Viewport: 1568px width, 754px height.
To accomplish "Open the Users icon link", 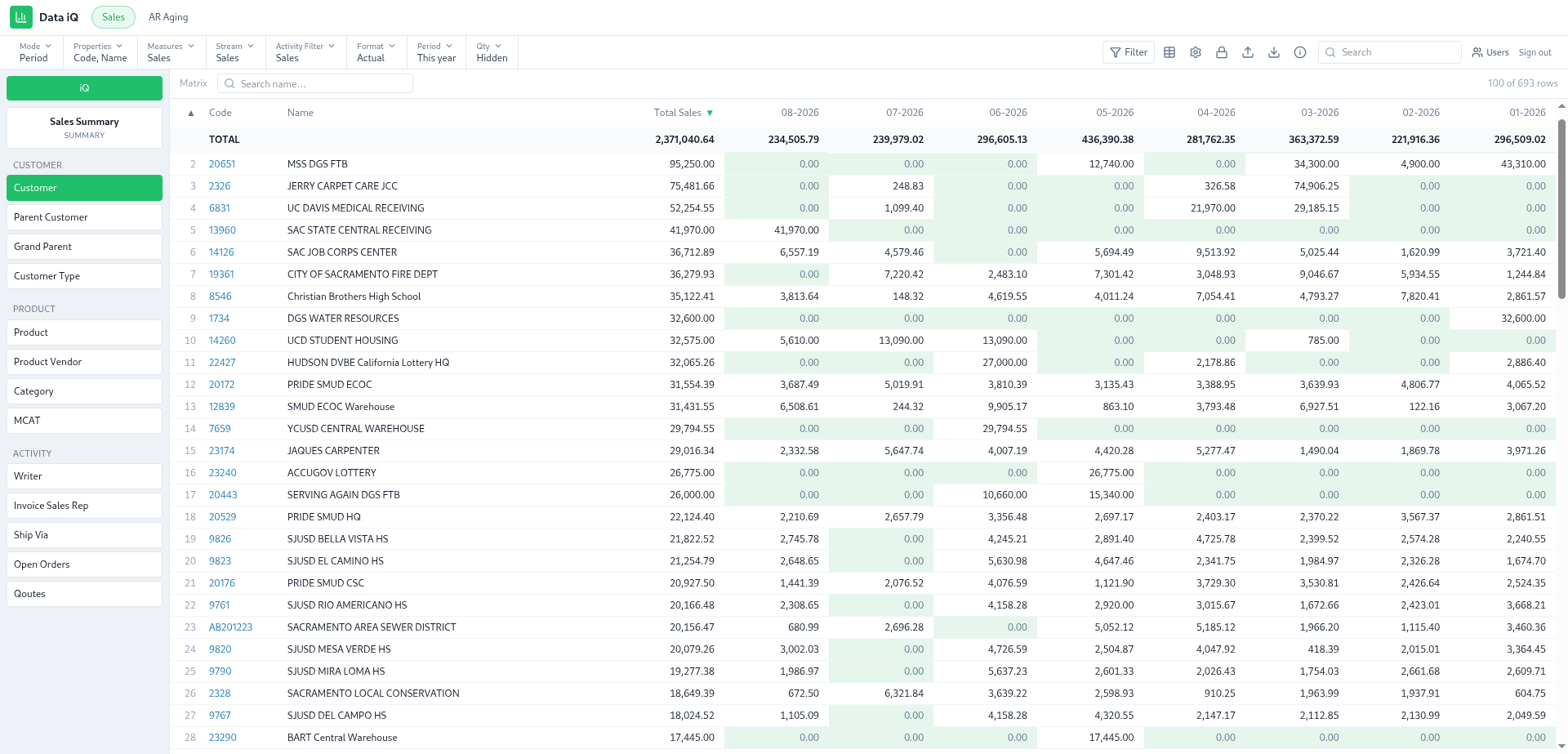I will [x=1490, y=52].
